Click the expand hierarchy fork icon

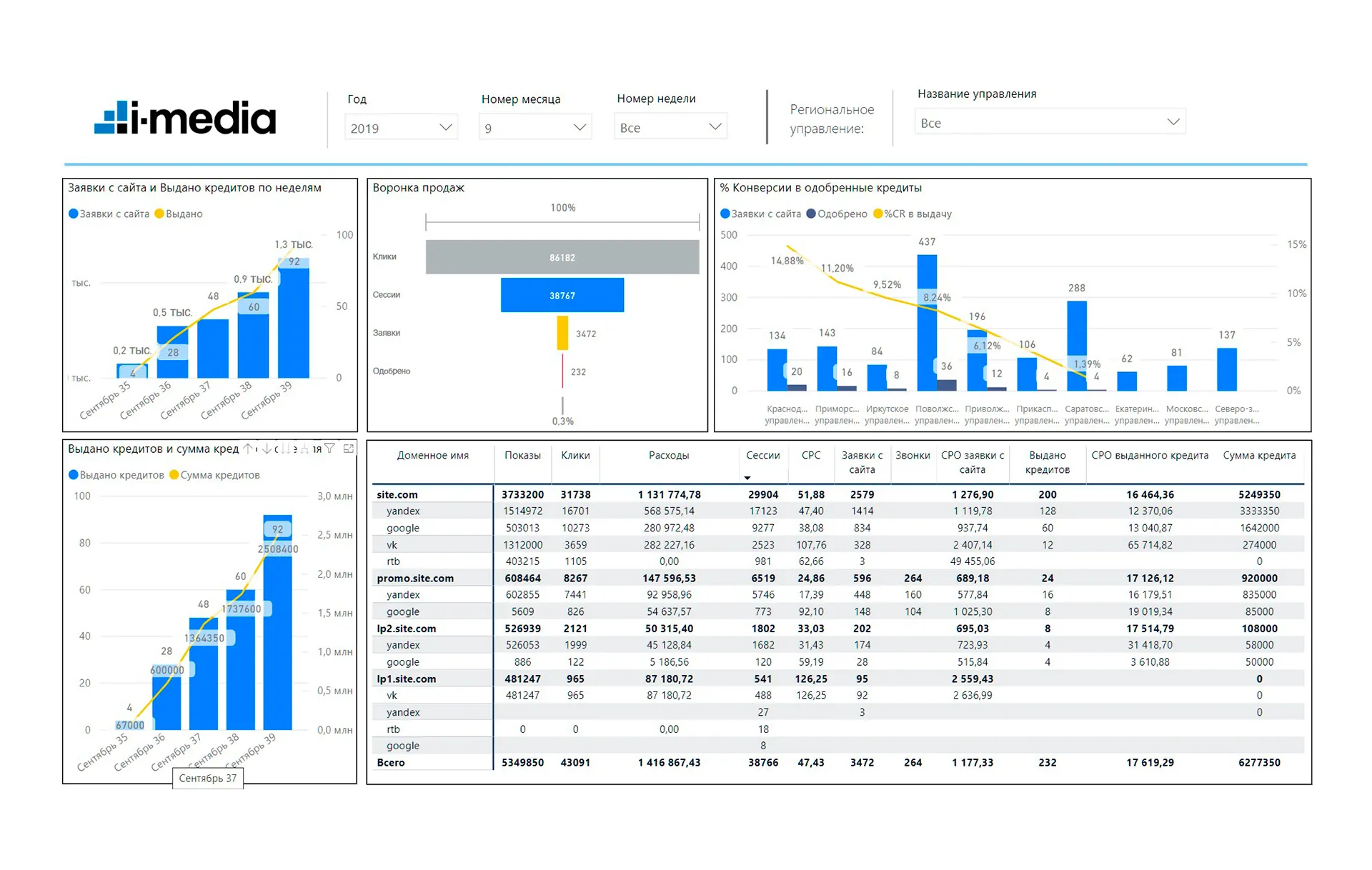(304, 449)
